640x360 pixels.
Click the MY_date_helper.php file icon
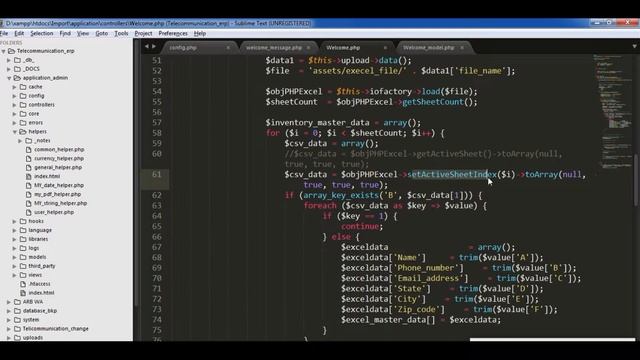tap(29, 185)
